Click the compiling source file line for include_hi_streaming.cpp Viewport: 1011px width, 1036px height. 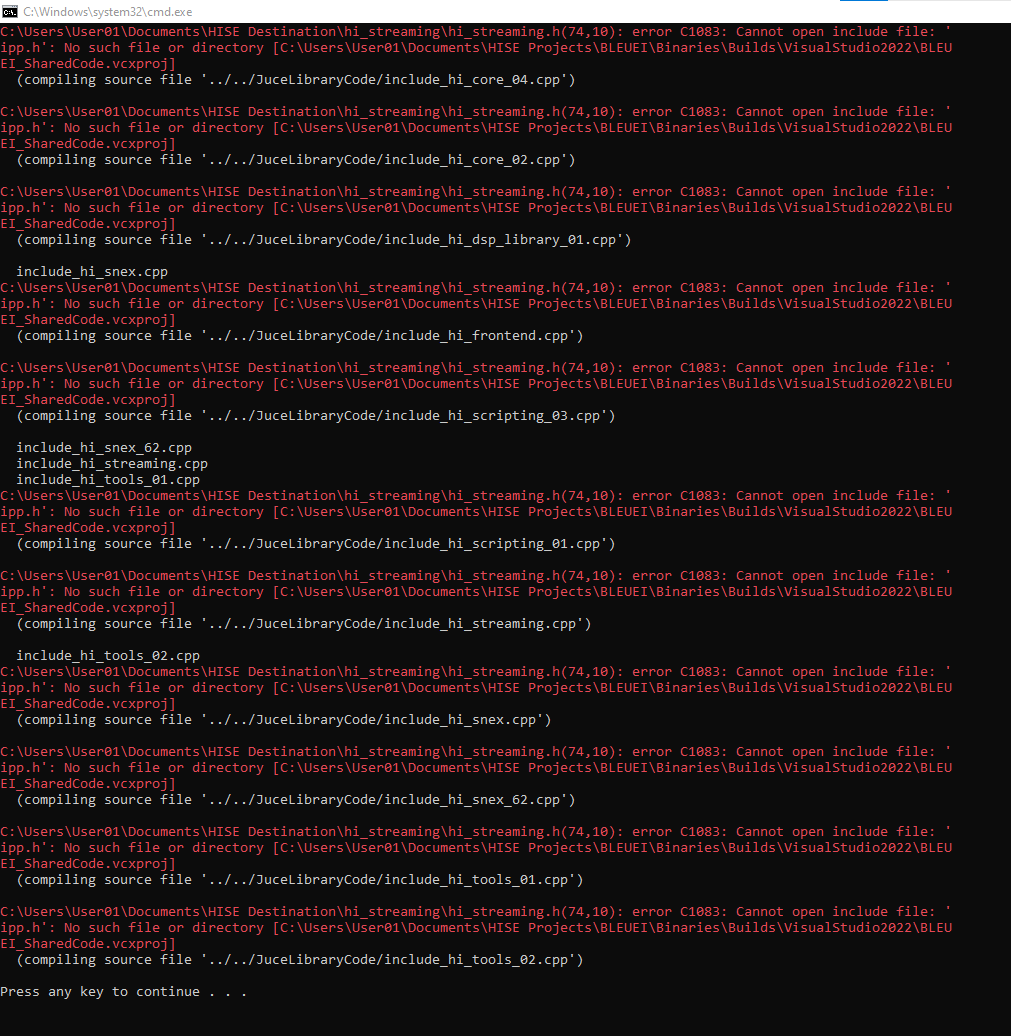[304, 624]
